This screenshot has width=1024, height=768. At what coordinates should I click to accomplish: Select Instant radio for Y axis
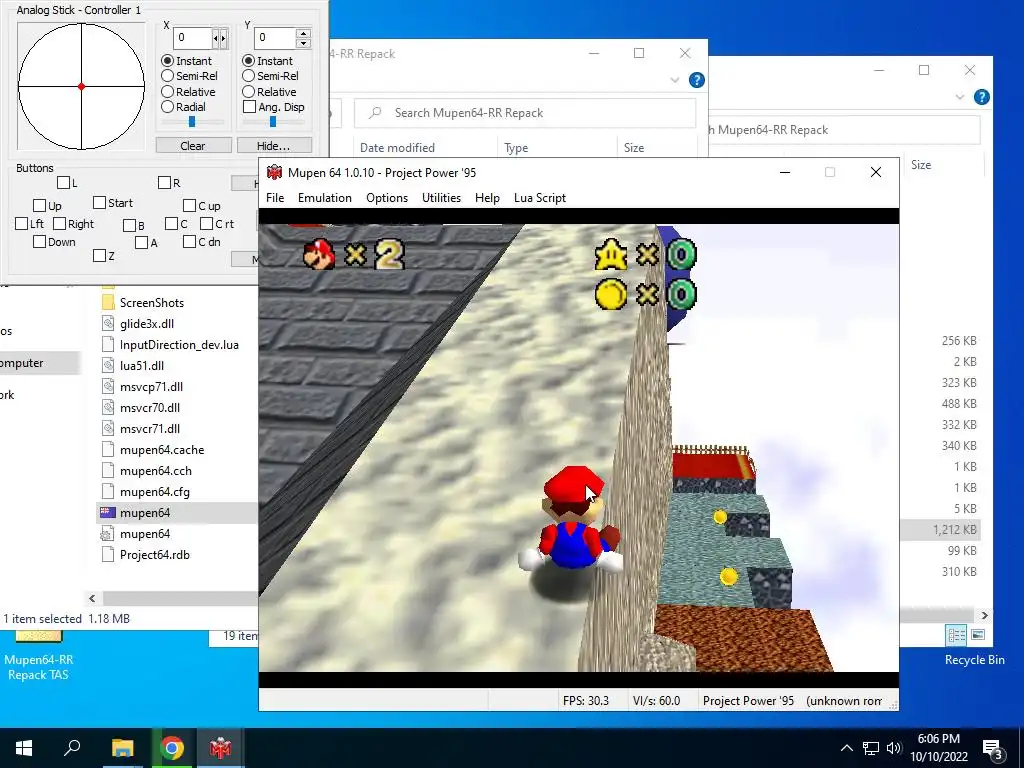(x=248, y=61)
